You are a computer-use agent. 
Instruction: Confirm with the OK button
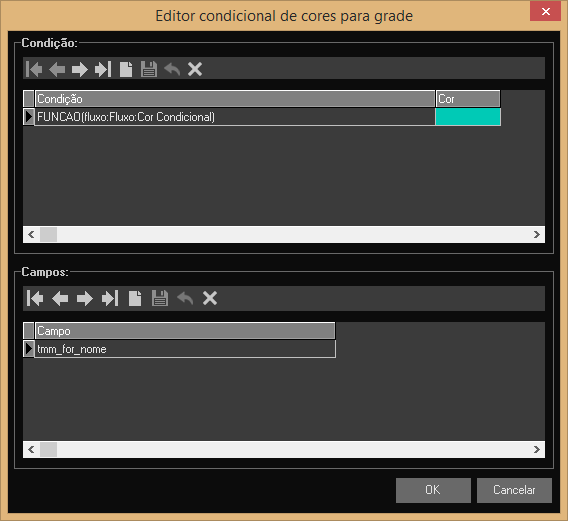click(x=433, y=490)
